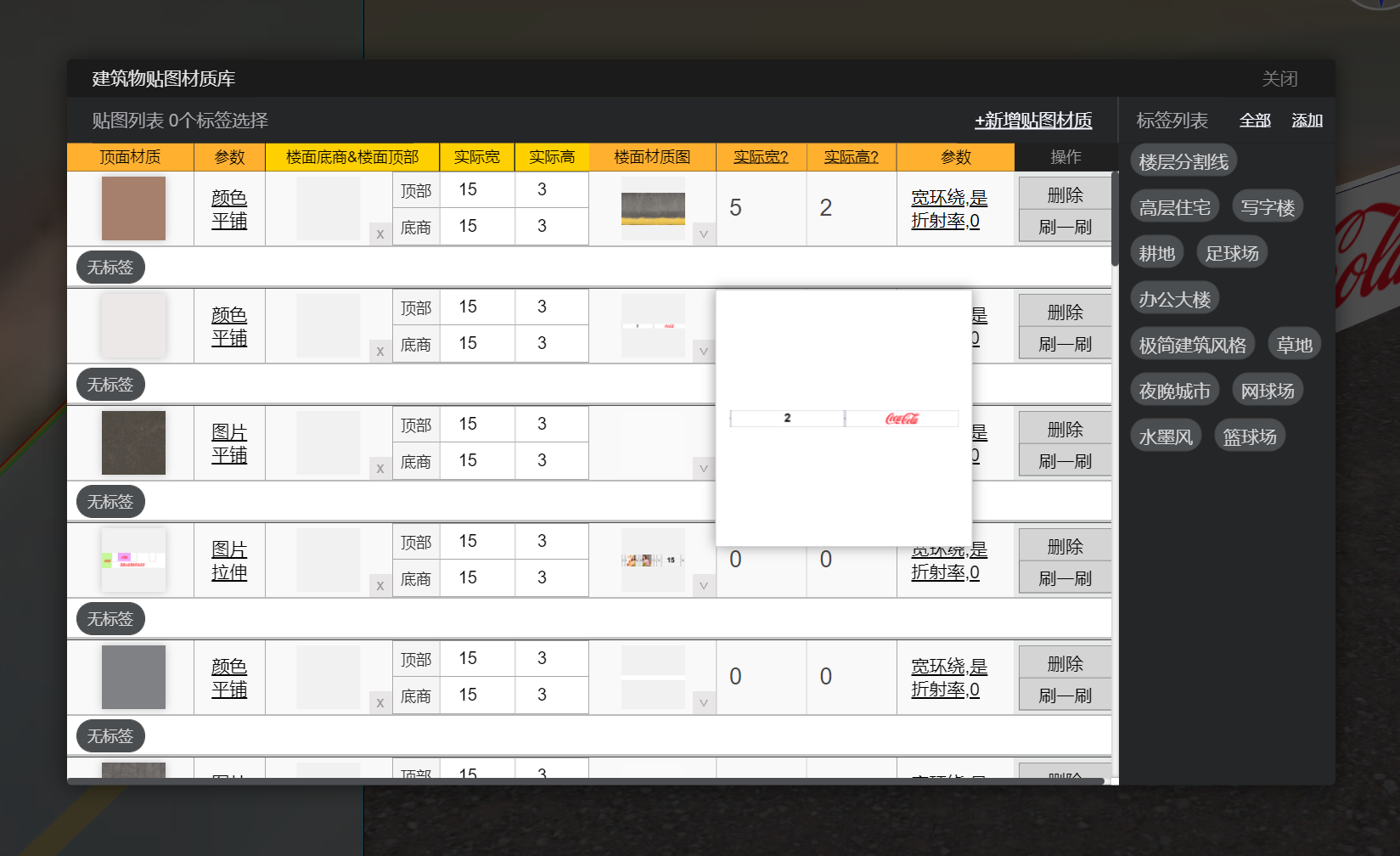Viewport: 1400px width, 856px height.
Task: Delete the third texture row
Action: click(1065, 429)
